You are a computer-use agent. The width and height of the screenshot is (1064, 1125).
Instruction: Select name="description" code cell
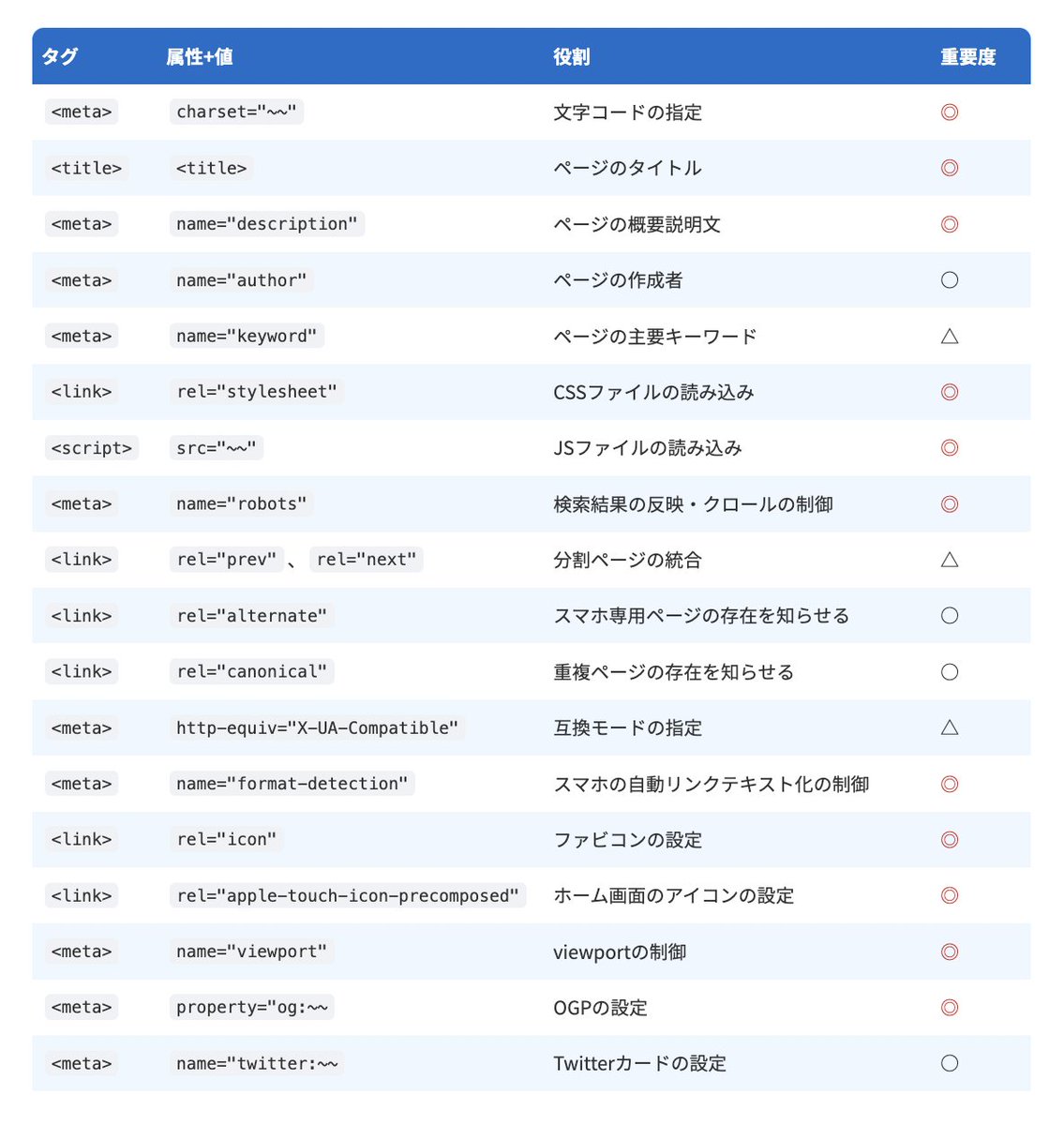click(267, 224)
